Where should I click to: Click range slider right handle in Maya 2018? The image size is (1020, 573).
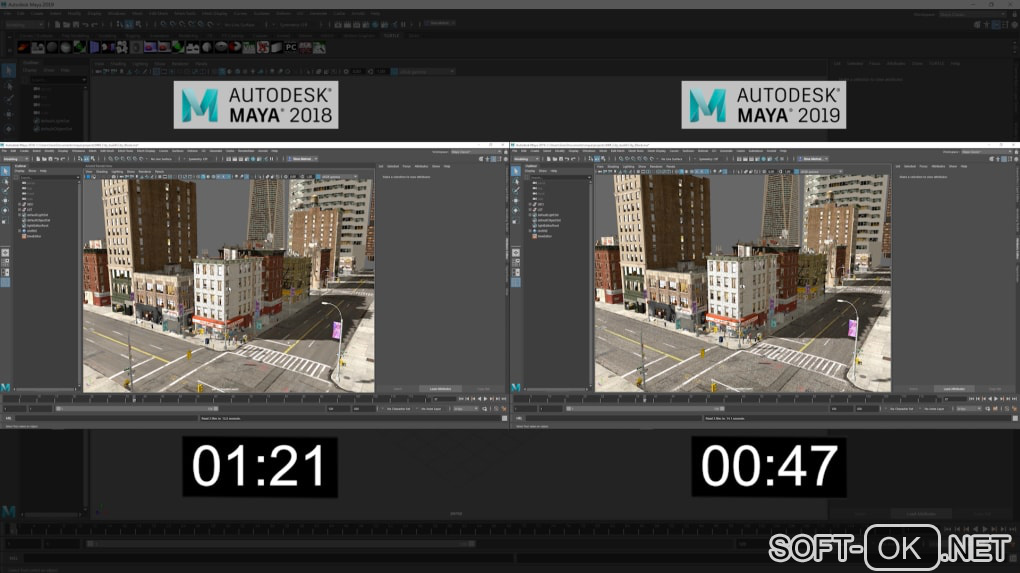216,408
